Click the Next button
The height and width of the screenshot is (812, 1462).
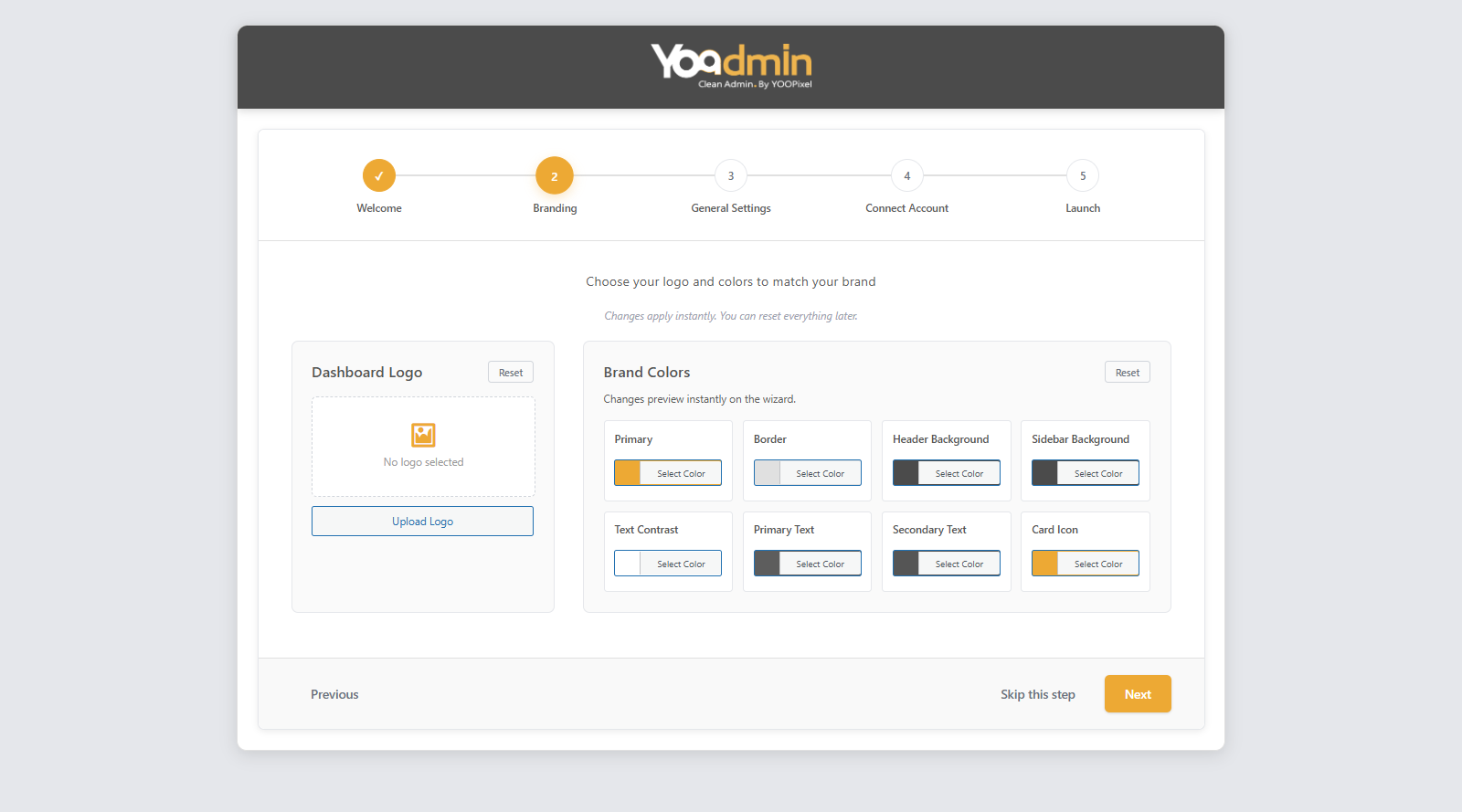(x=1138, y=694)
